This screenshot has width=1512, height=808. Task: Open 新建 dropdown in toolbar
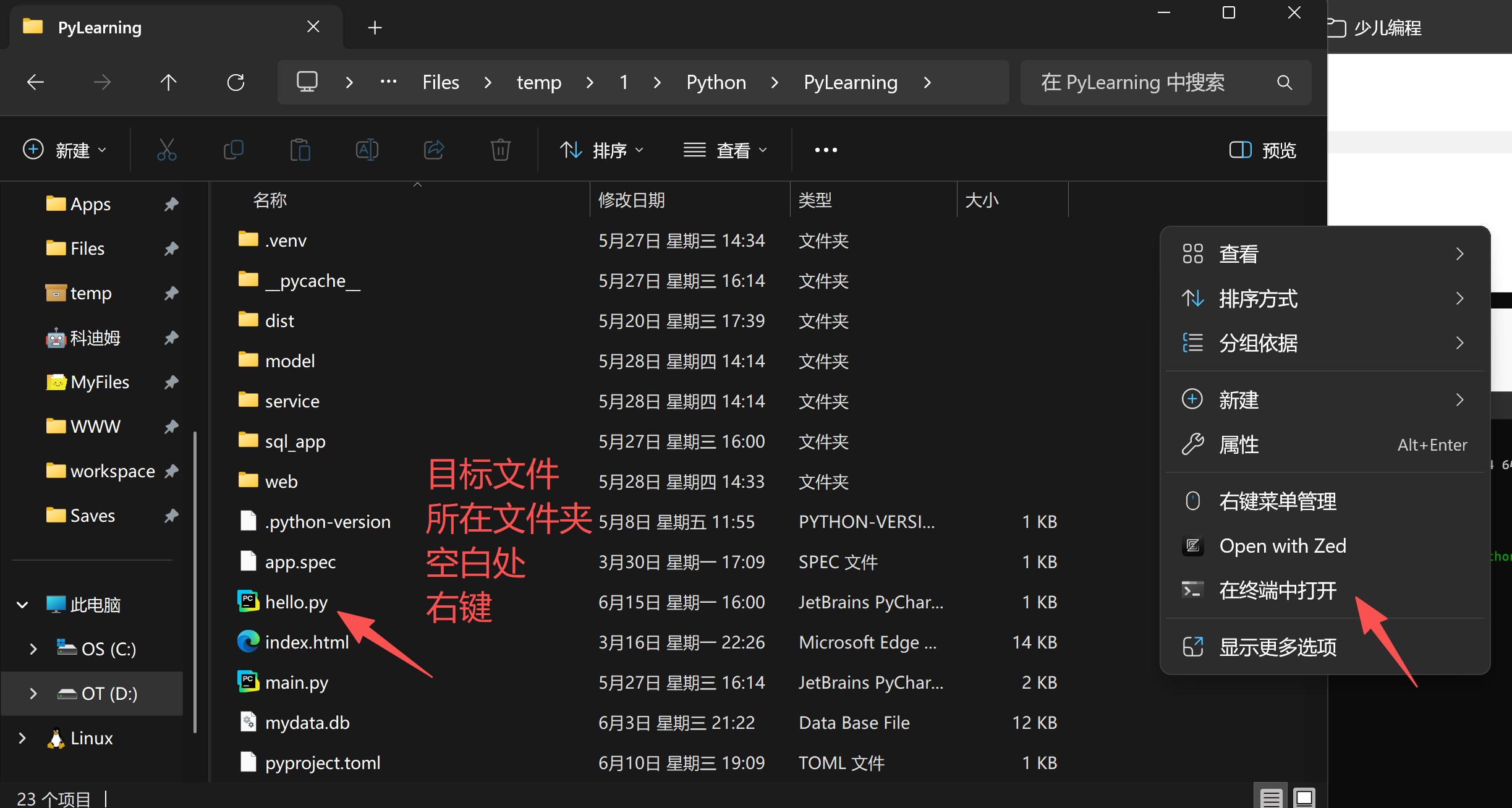(66, 150)
